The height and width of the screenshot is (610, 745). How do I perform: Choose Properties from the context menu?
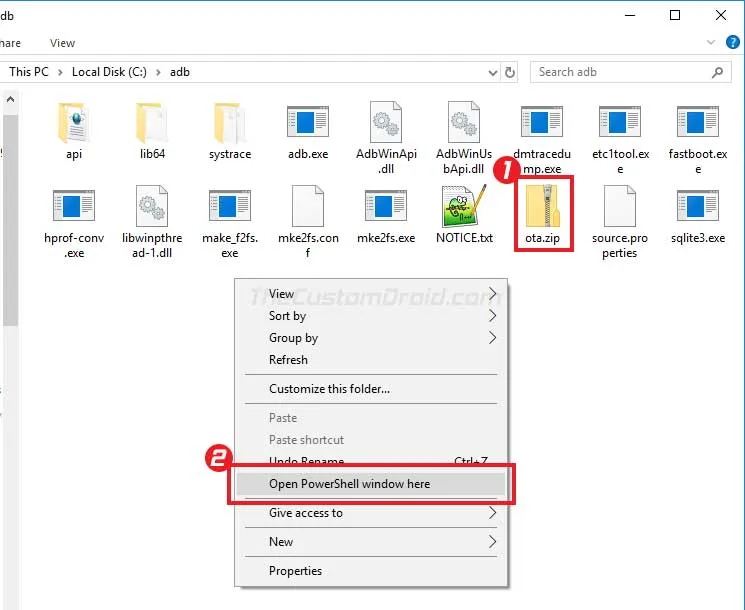point(371,571)
